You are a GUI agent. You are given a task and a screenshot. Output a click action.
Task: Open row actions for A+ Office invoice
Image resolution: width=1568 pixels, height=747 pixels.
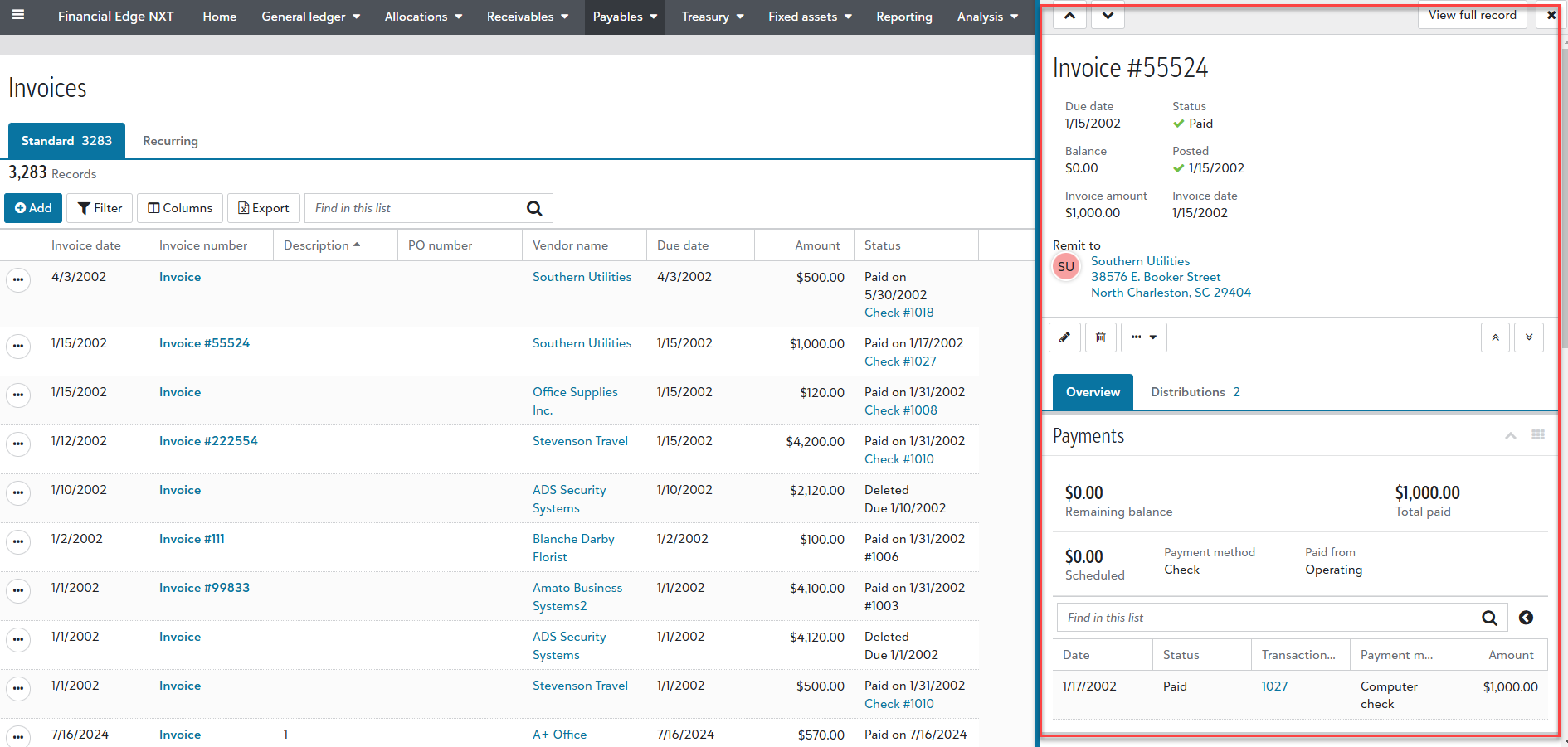coord(18,736)
